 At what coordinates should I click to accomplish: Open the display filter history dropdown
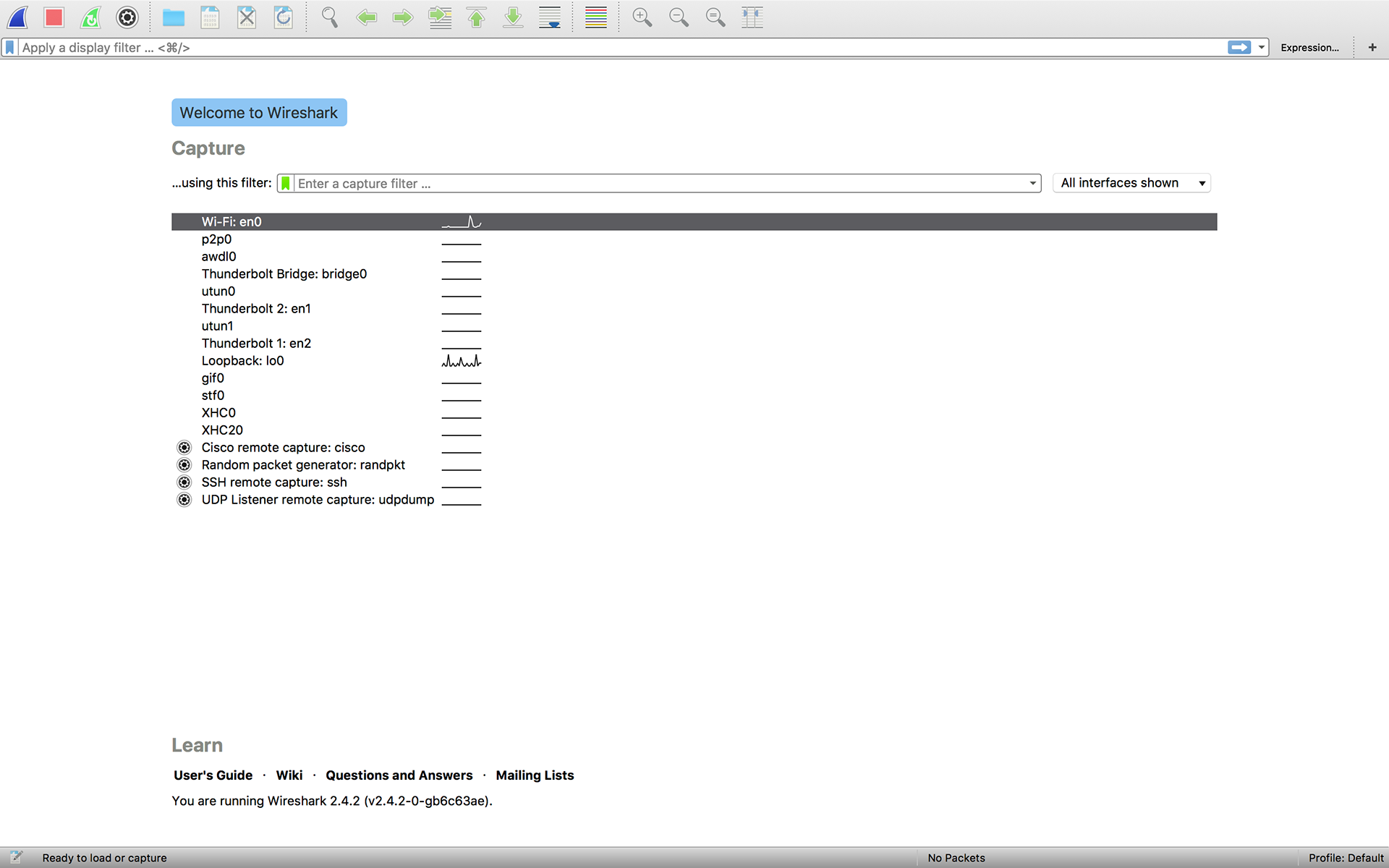1261,48
